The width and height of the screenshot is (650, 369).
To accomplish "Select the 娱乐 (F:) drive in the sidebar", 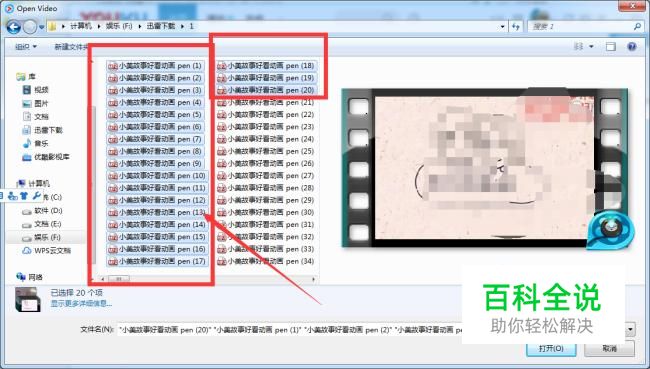I will tap(41, 238).
